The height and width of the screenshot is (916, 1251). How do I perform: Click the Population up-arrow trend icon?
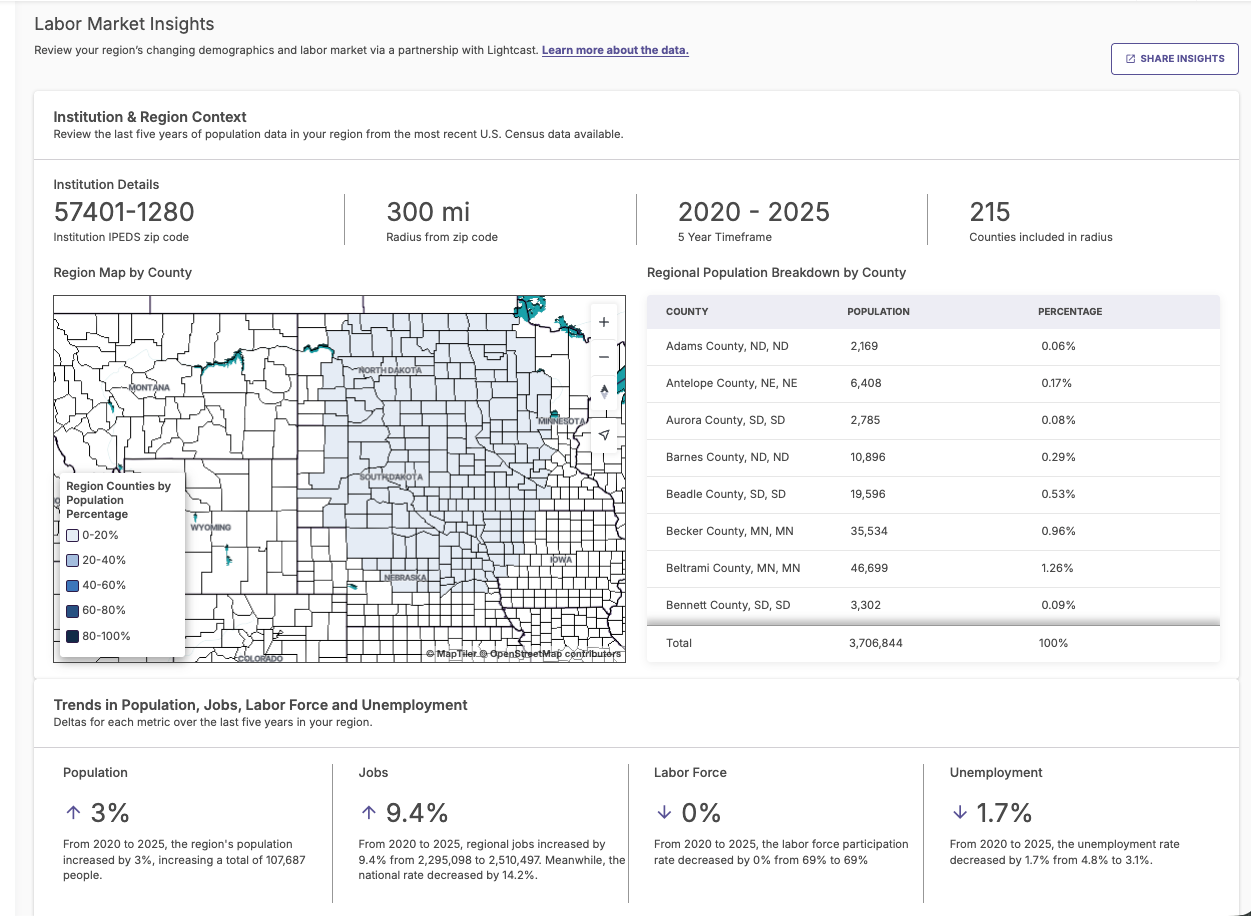pyautogui.click(x=72, y=812)
